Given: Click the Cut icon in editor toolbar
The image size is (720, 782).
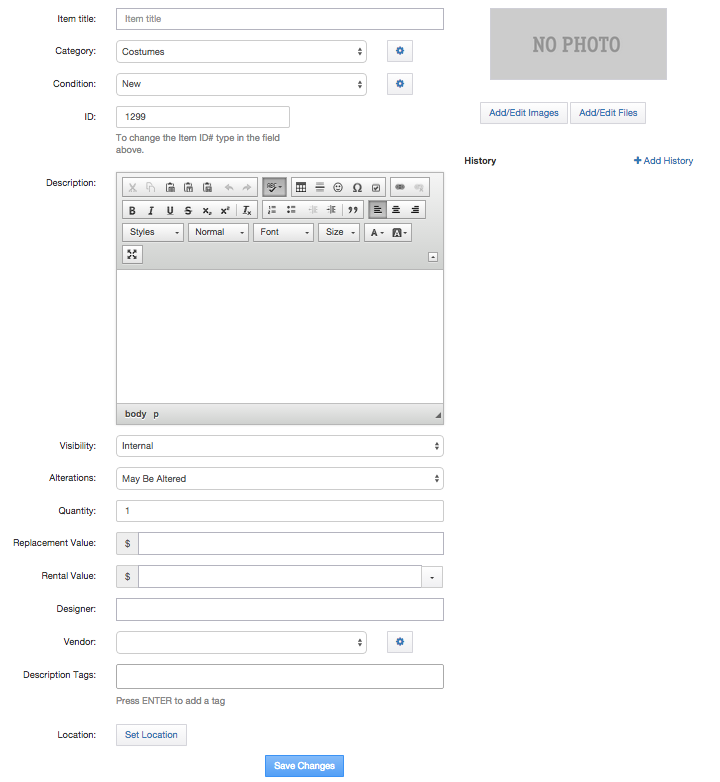Looking at the screenshot, I should 132,188.
